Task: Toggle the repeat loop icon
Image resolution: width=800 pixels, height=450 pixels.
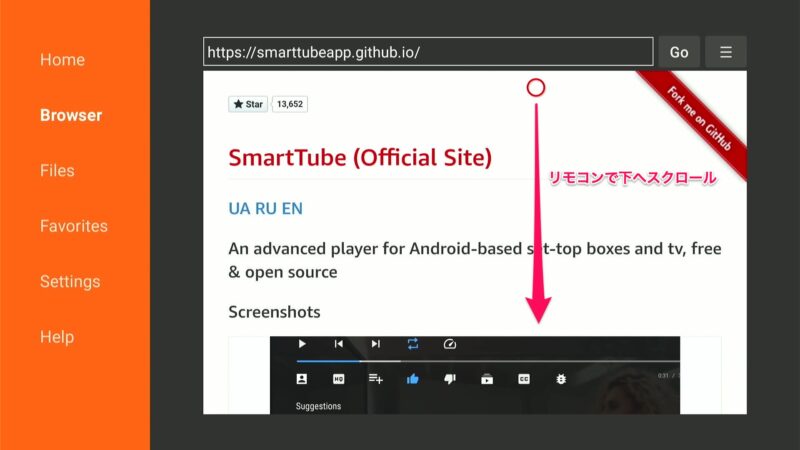Action: click(x=413, y=344)
